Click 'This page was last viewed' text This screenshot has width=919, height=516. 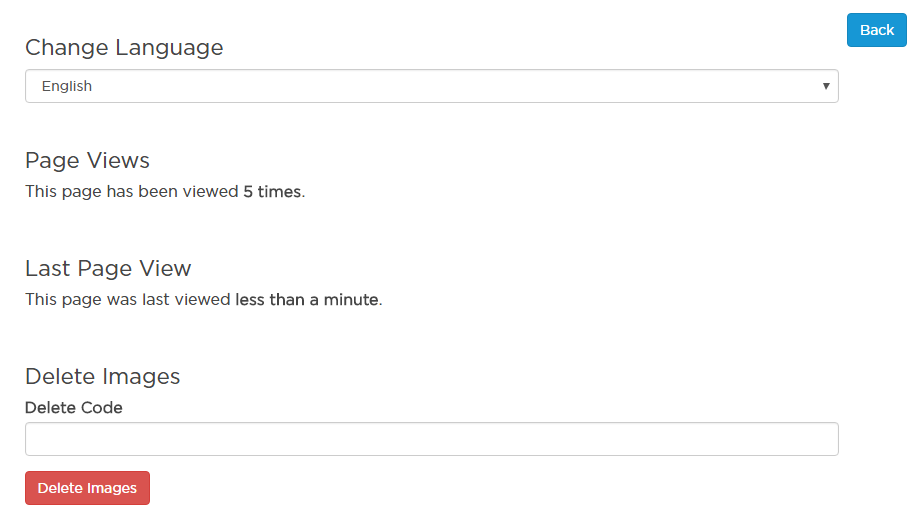(x=128, y=299)
